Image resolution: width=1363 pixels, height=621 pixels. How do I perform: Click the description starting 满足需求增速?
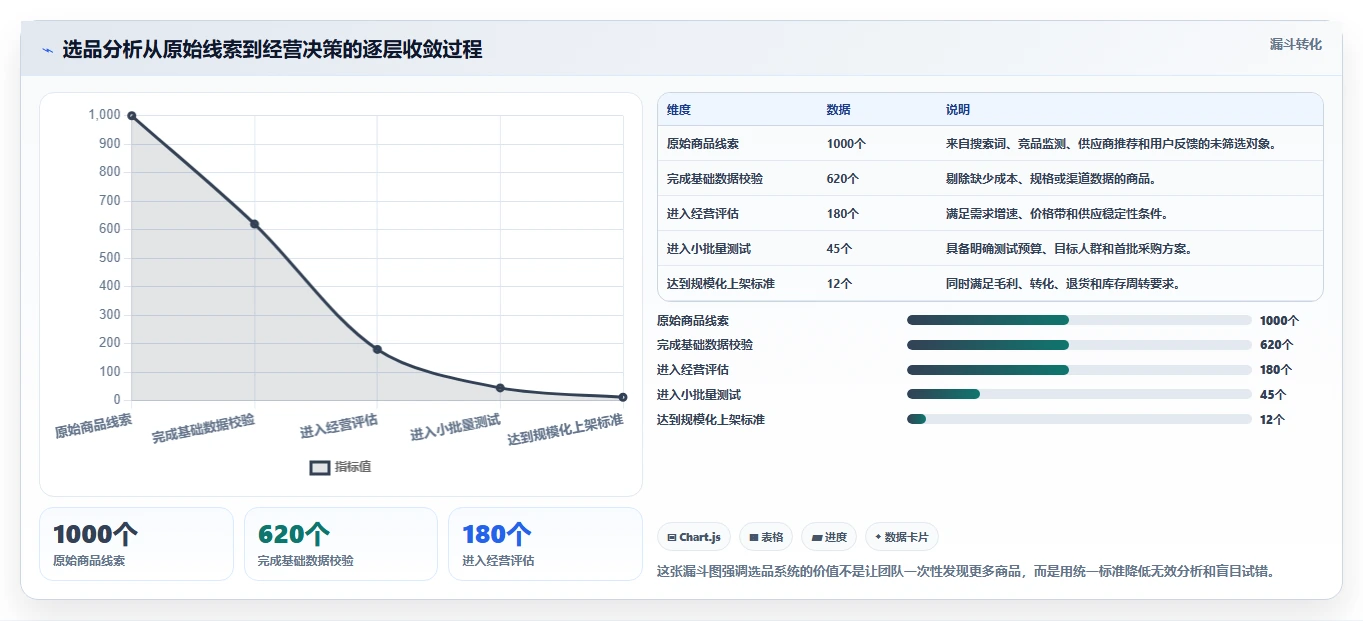coord(1057,214)
